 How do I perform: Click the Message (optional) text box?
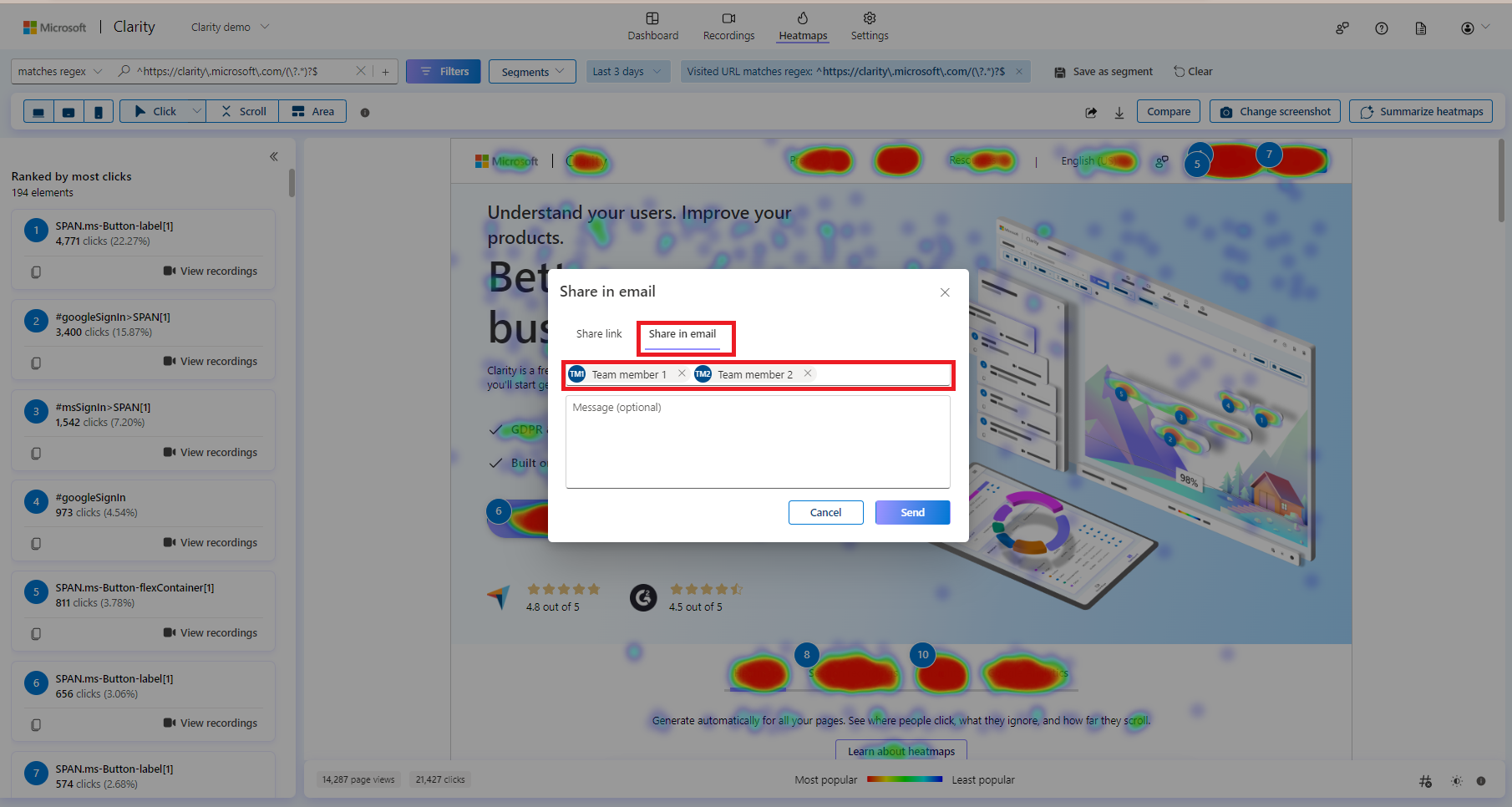point(758,442)
